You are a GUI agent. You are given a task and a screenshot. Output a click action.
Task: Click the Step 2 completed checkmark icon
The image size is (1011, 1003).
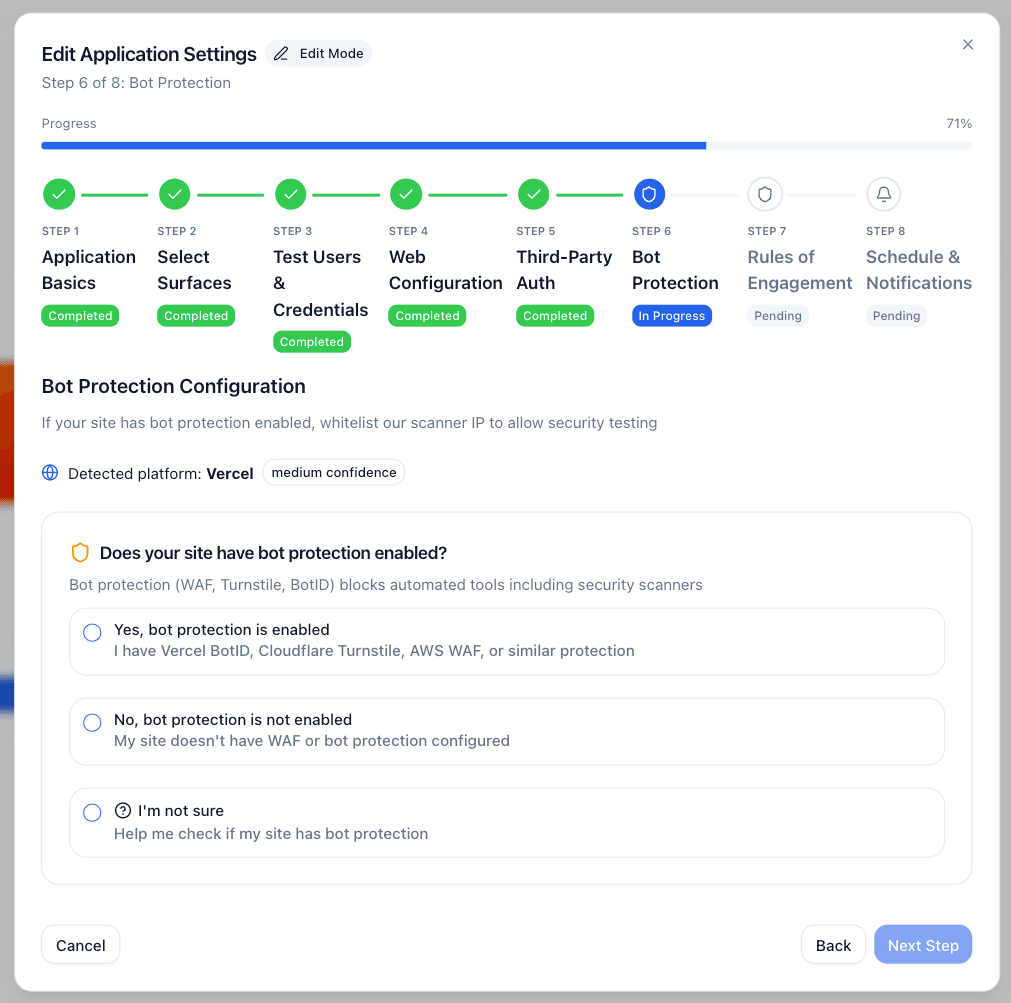coord(175,194)
